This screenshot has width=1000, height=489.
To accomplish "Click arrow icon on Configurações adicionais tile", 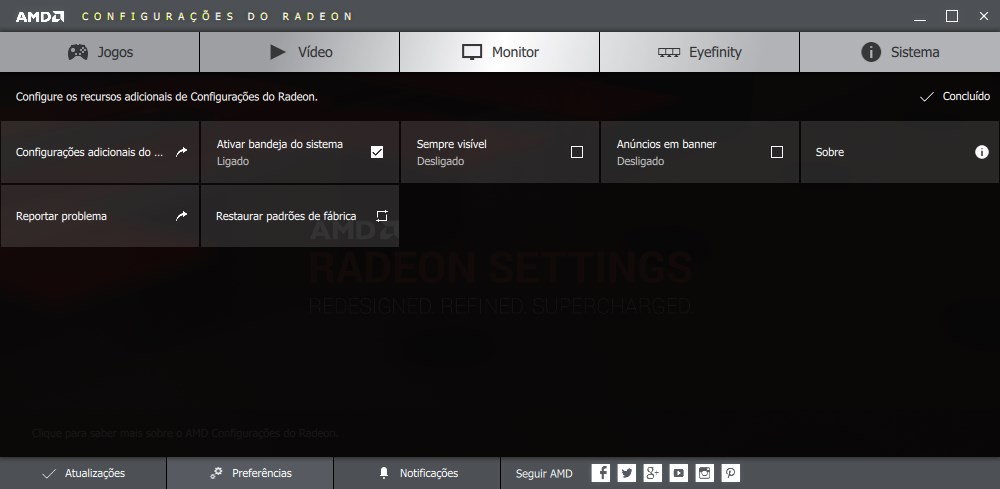I will [x=182, y=152].
